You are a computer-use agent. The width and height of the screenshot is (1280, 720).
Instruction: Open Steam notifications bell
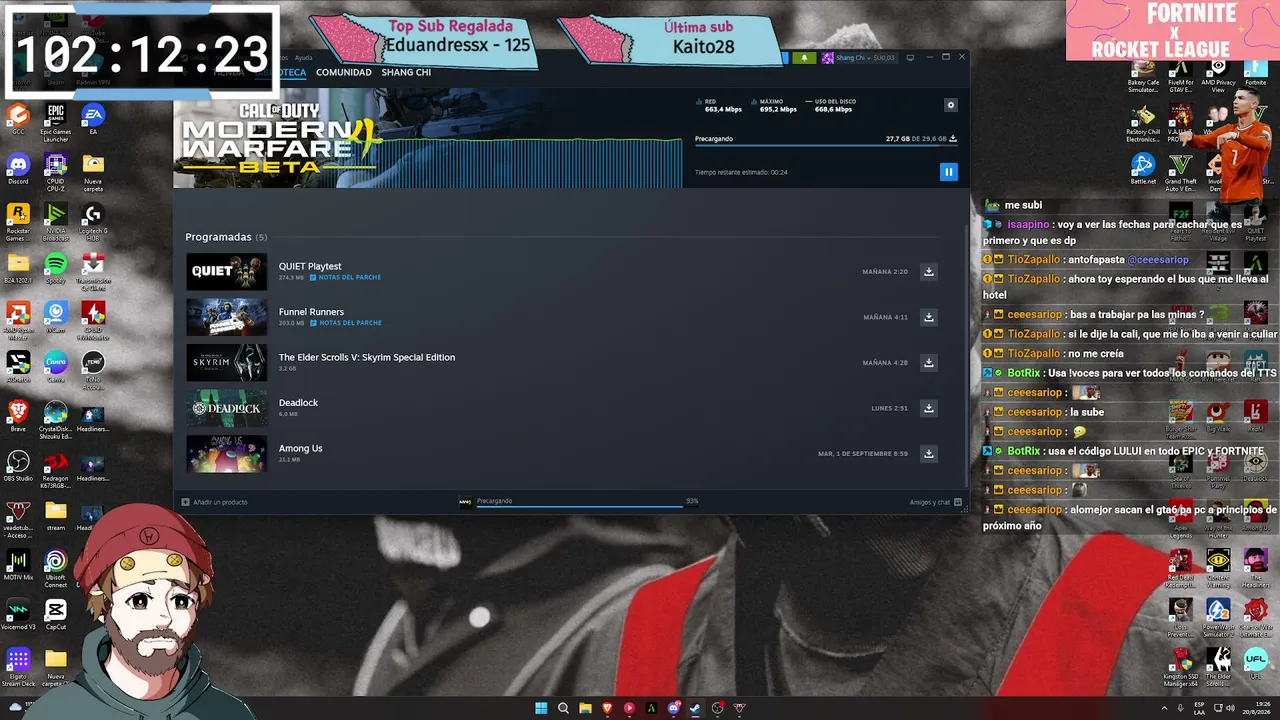click(804, 58)
